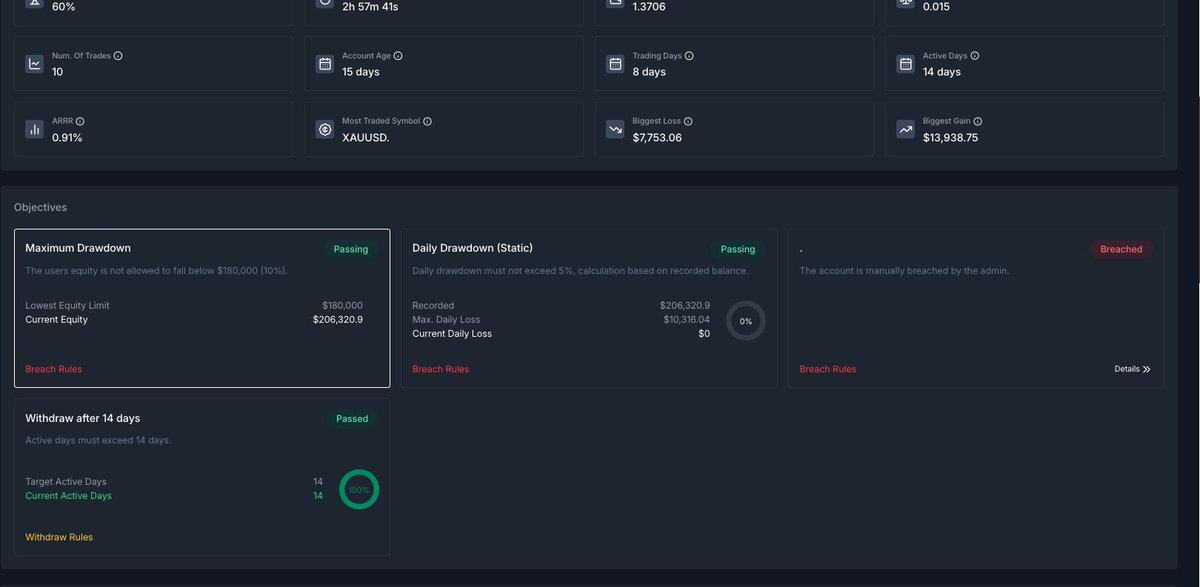Click the Account Age calendar icon
Image resolution: width=1200 pixels, height=587 pixels.
click(325, 64)
